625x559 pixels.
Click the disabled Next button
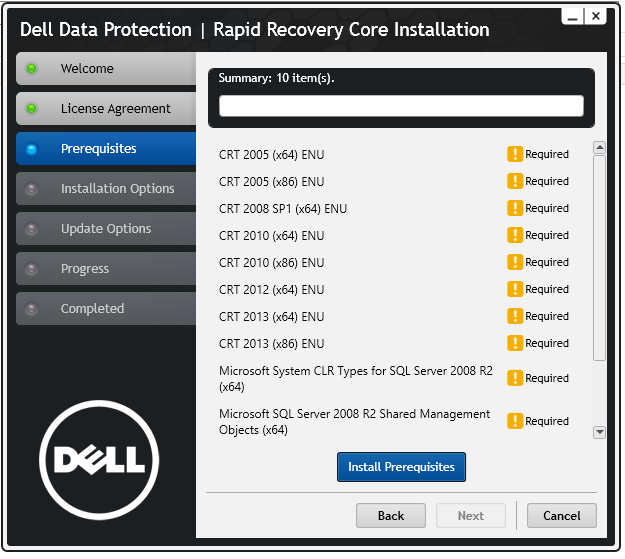(x=471, y=516)
